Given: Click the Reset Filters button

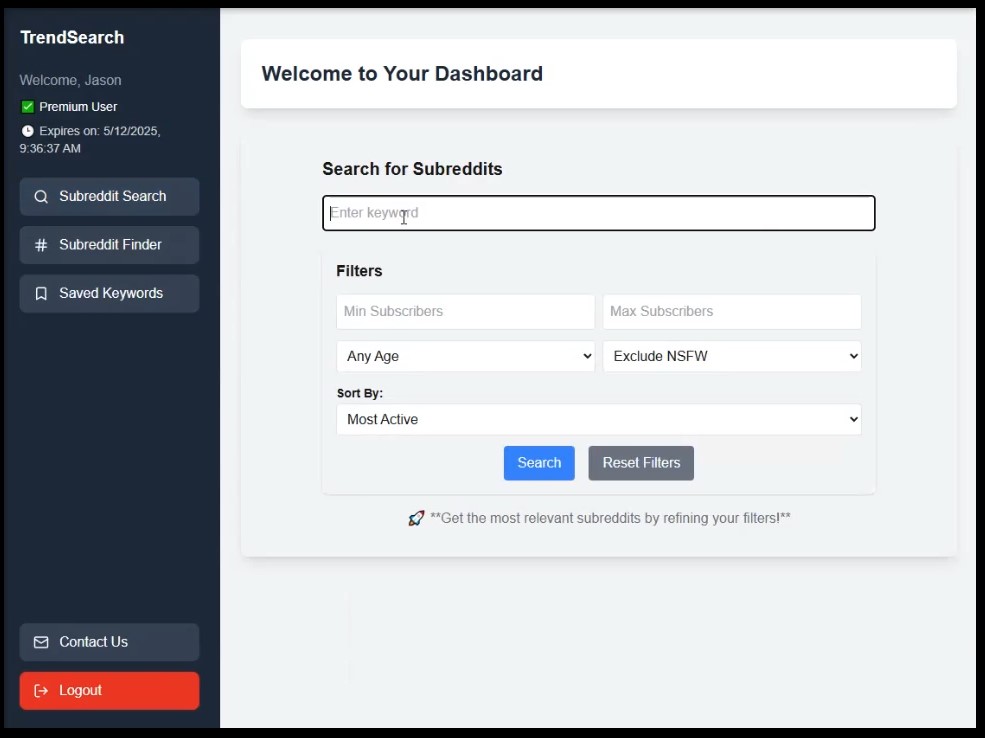Looking at the screenshot, I should click(x=641, y=463).
